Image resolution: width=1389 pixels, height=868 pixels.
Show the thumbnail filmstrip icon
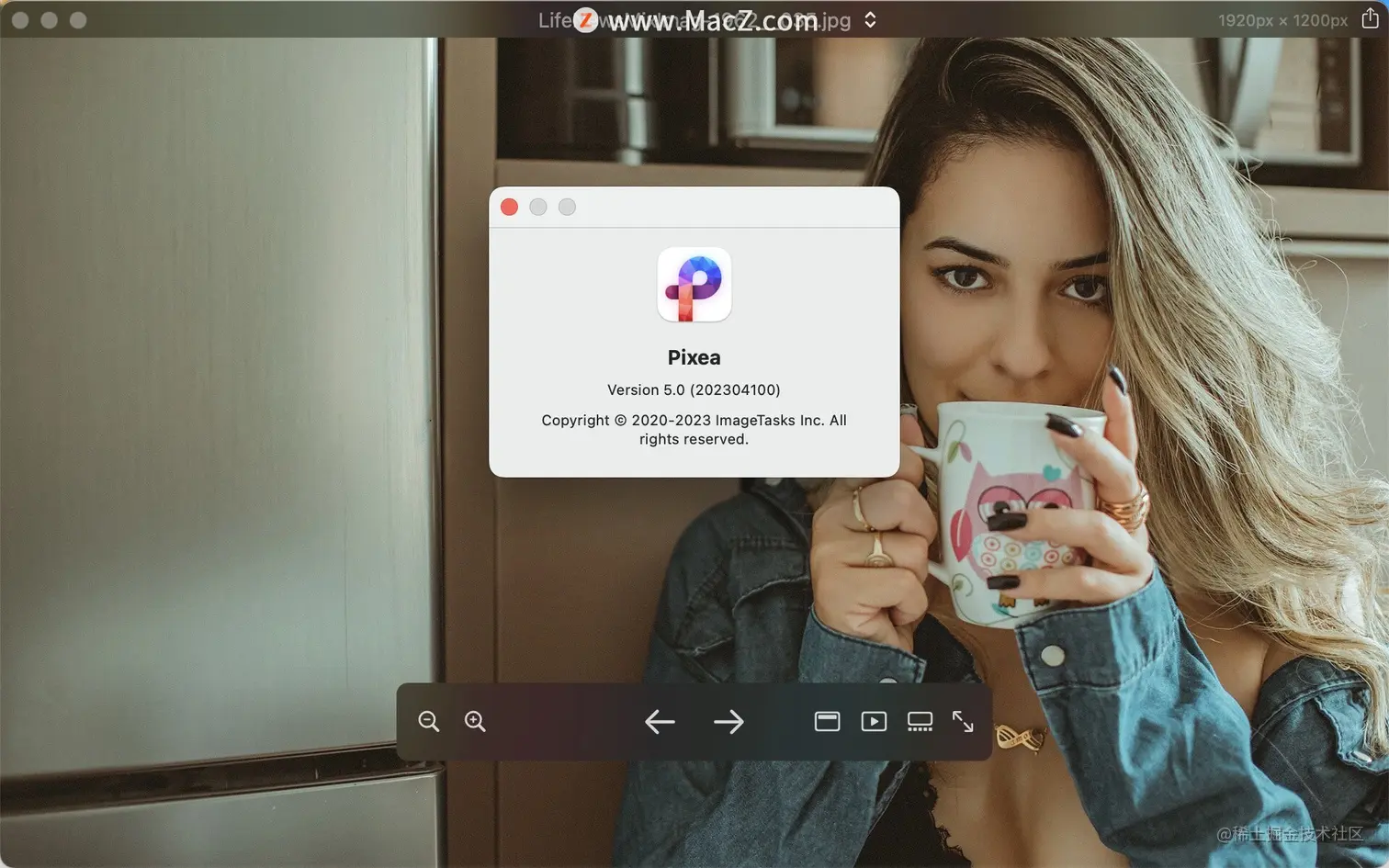(x=920, y=722)
